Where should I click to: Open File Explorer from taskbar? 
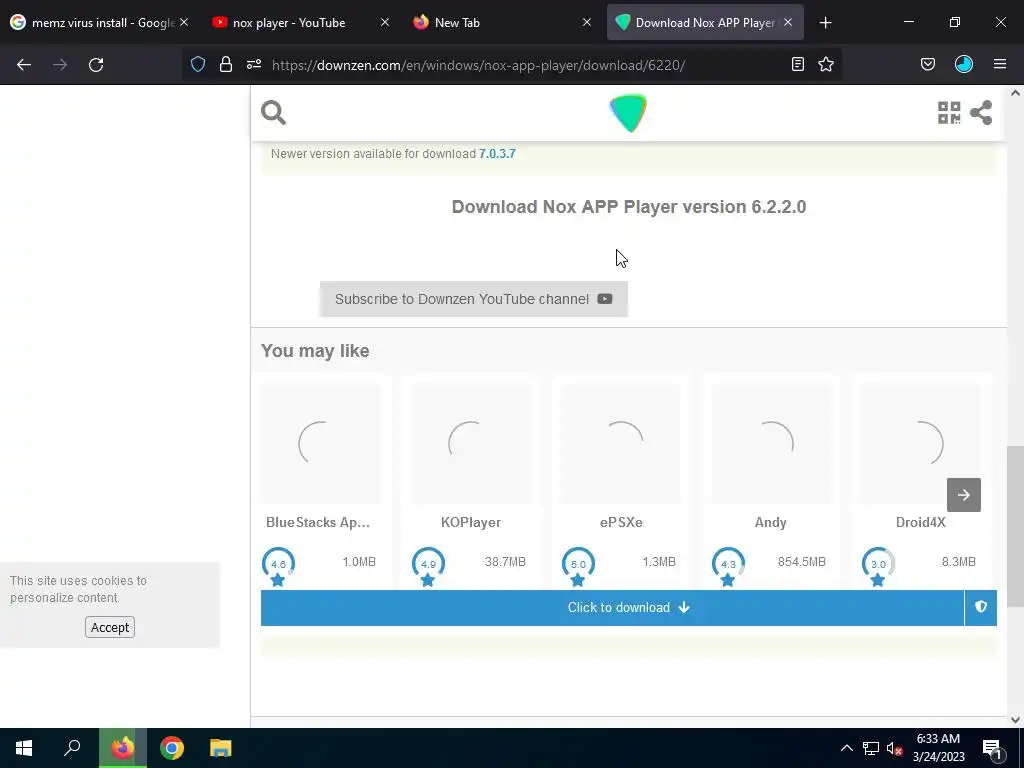221,748
